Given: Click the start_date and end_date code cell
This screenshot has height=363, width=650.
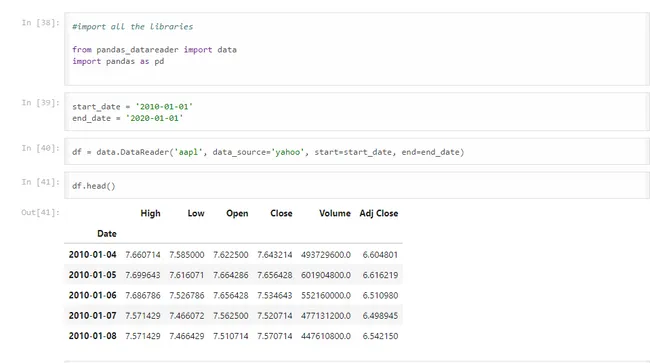Looking at the screenshot, I should (x=357, y=112).
